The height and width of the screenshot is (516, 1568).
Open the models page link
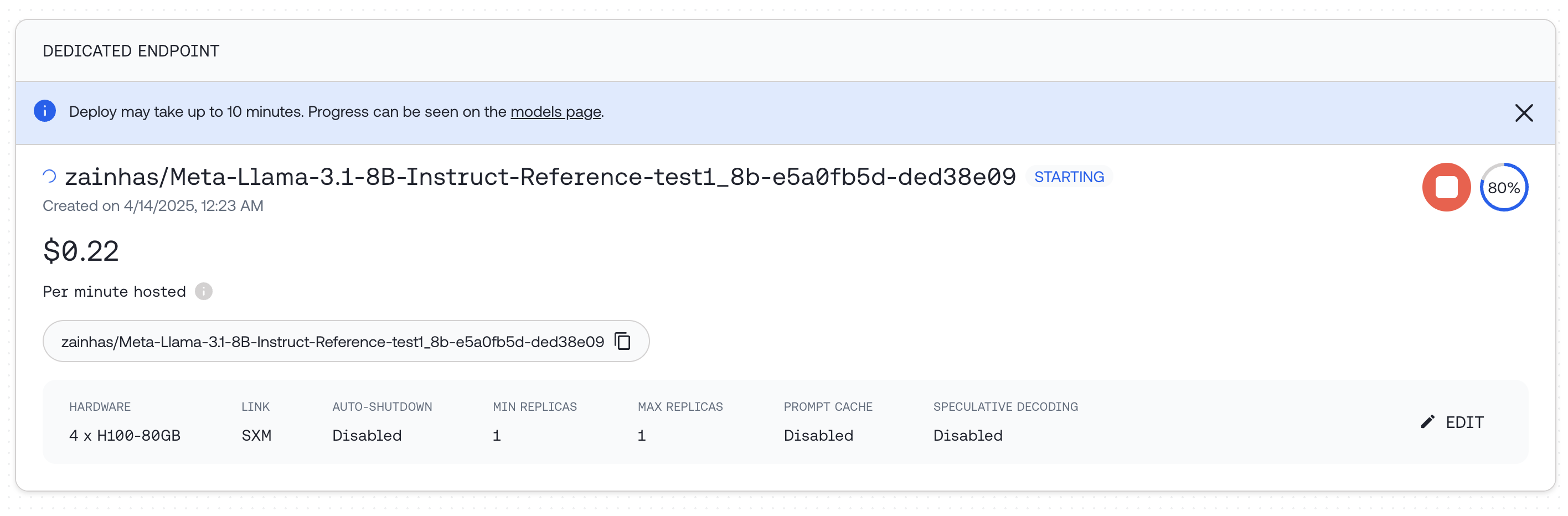click(x=555, y=112)
